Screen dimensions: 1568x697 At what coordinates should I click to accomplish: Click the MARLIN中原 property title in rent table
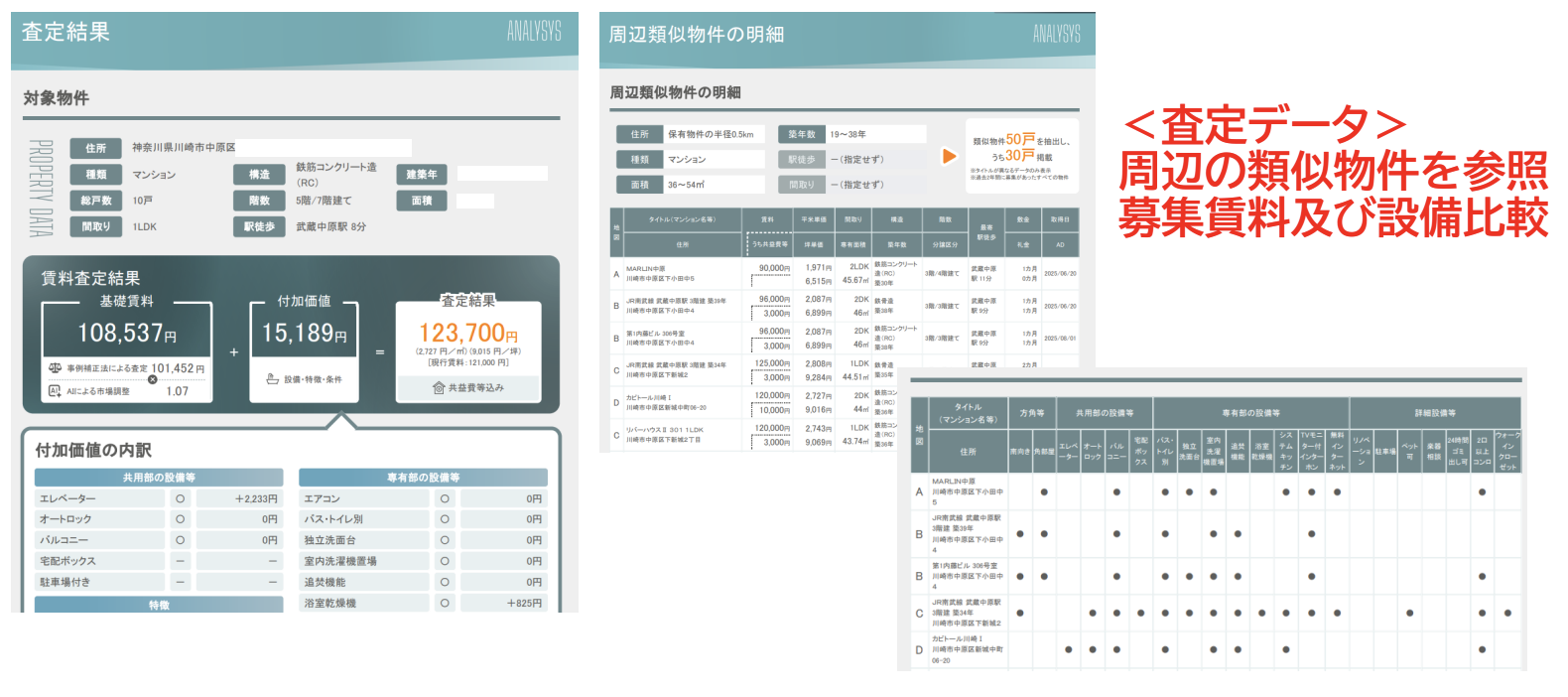point(646,269)
